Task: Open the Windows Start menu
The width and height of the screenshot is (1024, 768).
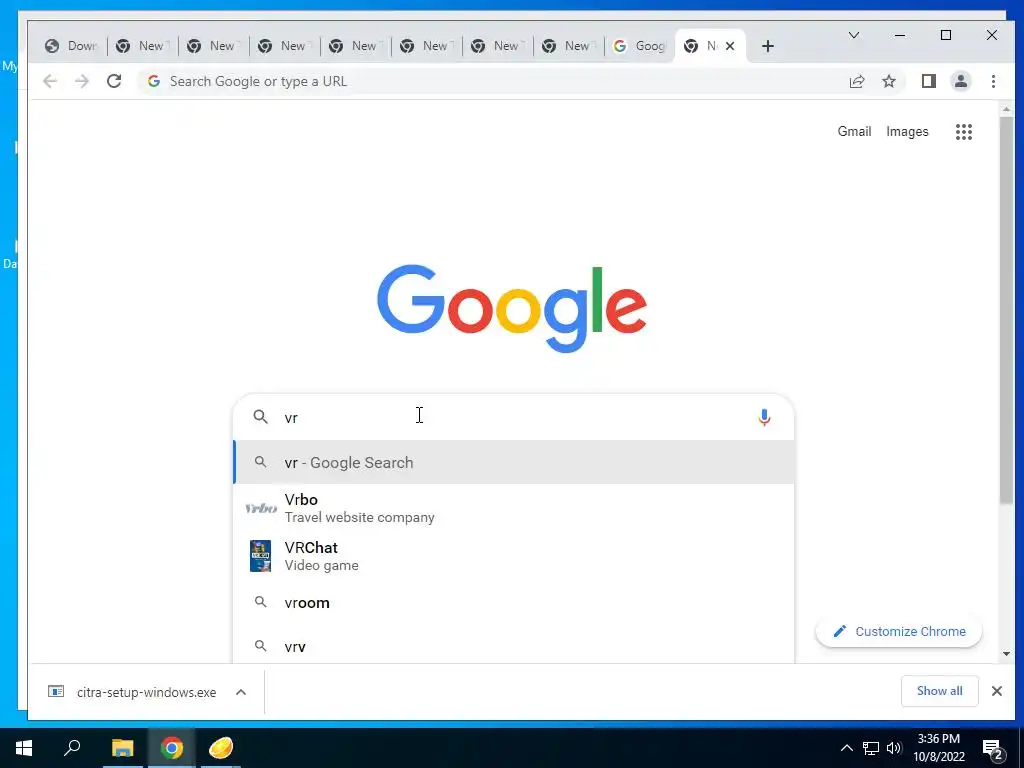Action: [24, 748]
